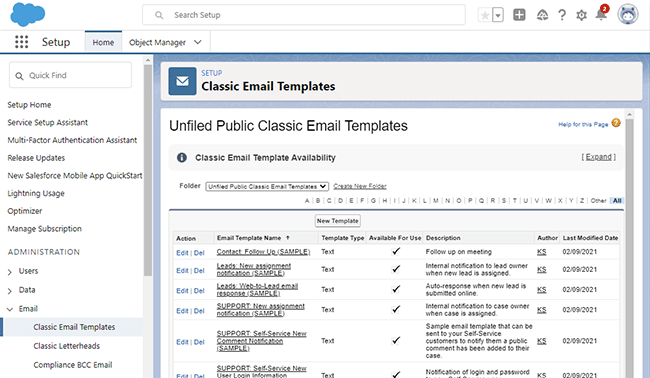
Task: Filter templates by letter S
Action: [x=504, y=201]
